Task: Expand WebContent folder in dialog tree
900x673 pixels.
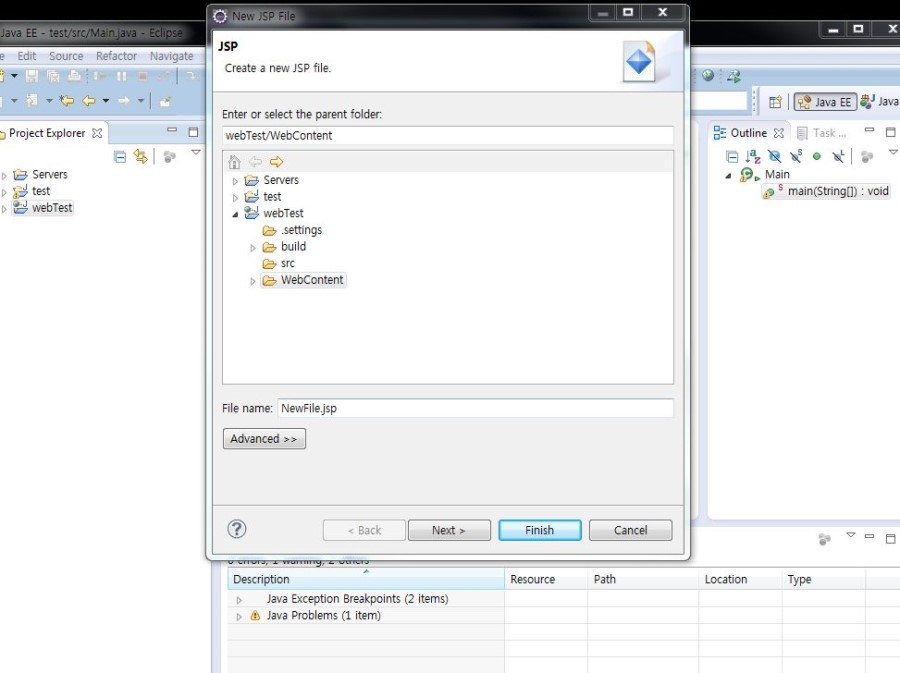Action: point(253,281)
